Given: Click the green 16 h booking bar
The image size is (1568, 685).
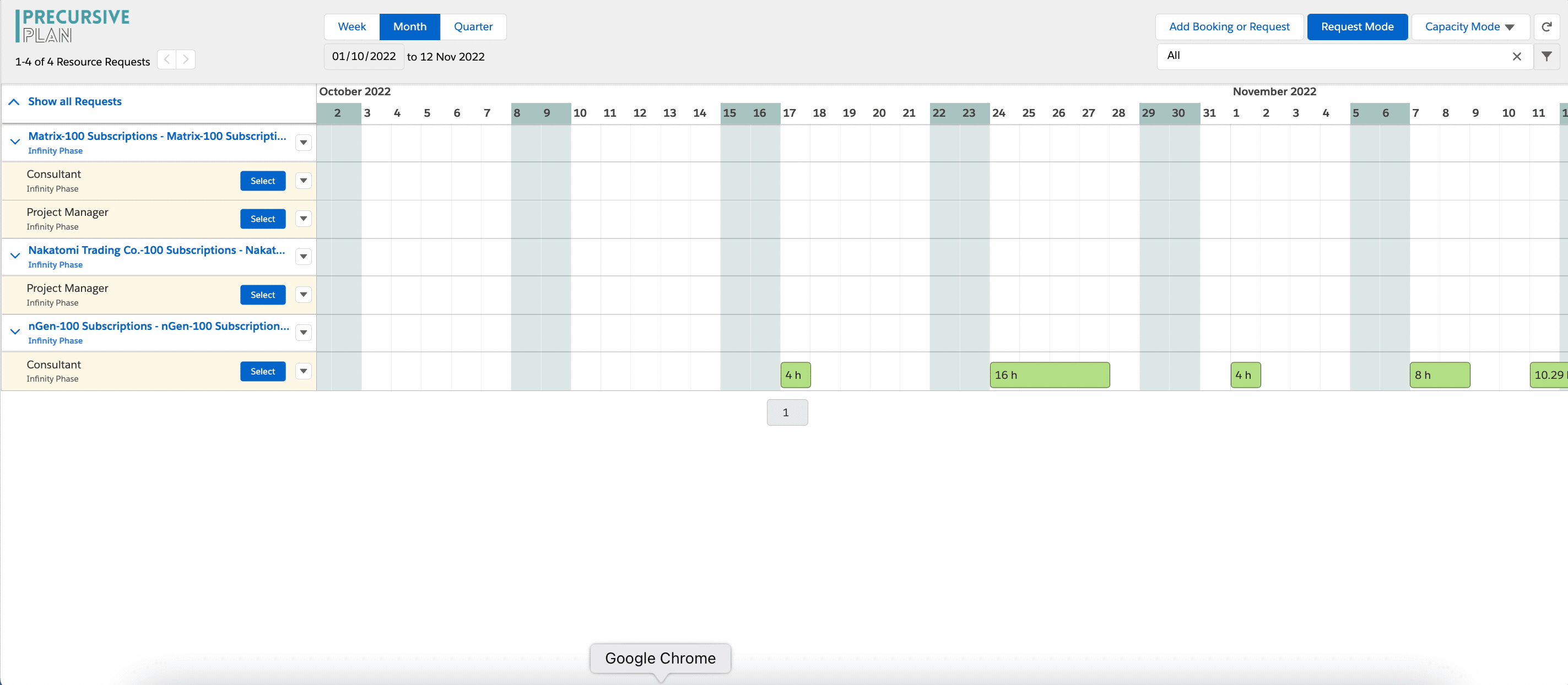Looking at the screenshot, I should 1050,375.
